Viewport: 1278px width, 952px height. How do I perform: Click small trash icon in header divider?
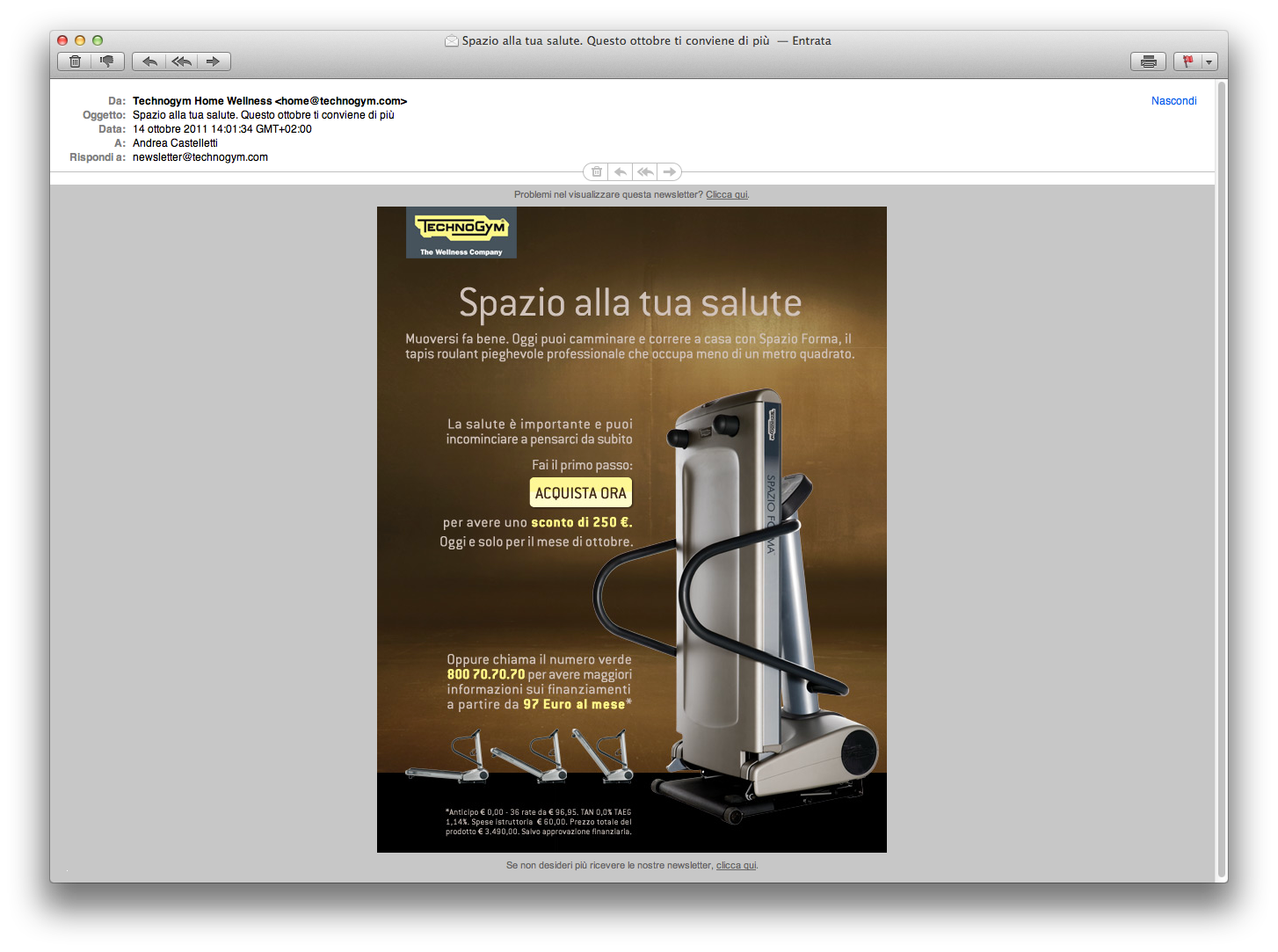(596, 171)
